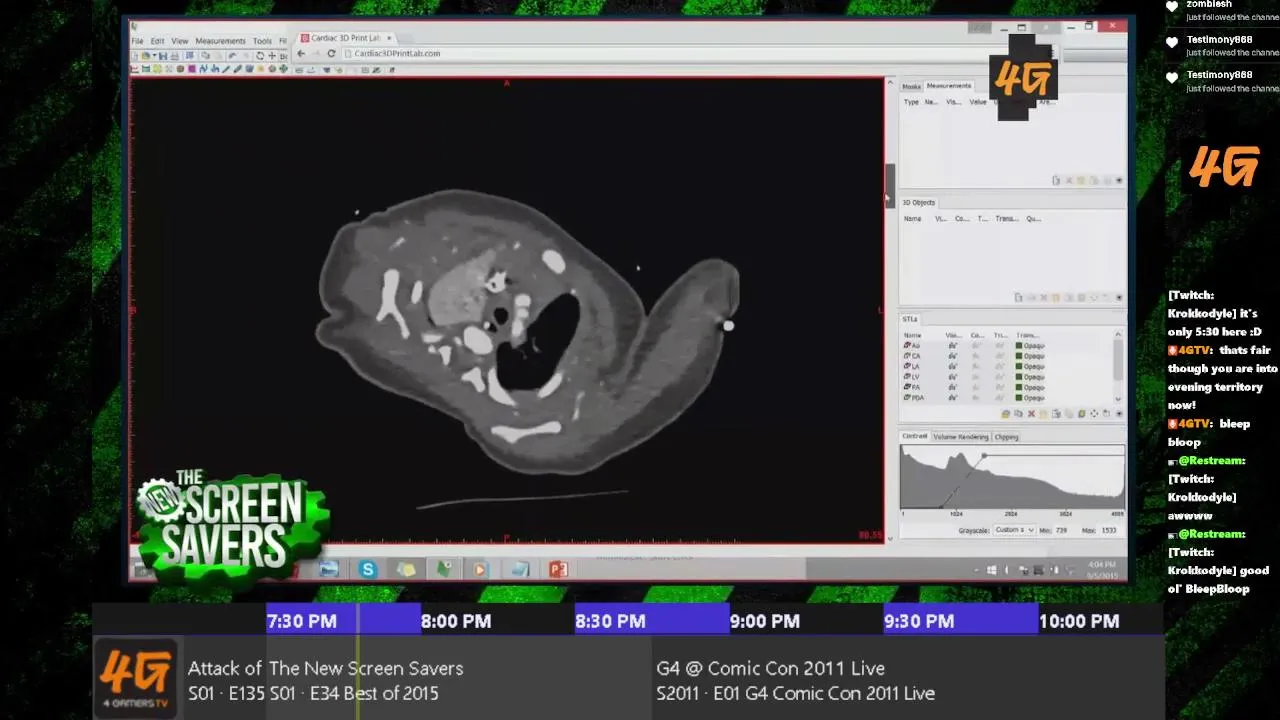Image resolution: width=1280 pixels, height=720 pixels.
Task: Open the View menu
Action: [x=180, y=41]
